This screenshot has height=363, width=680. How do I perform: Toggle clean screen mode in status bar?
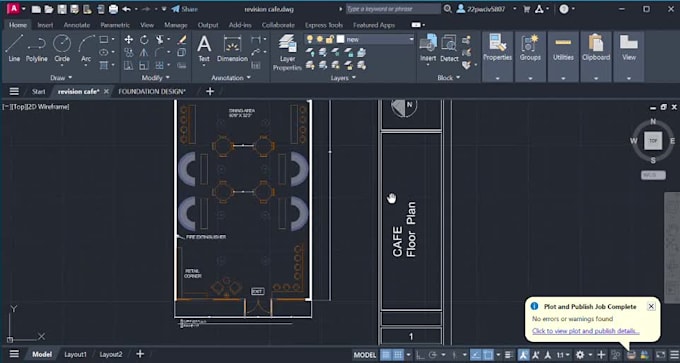click(x=660, y=355)
